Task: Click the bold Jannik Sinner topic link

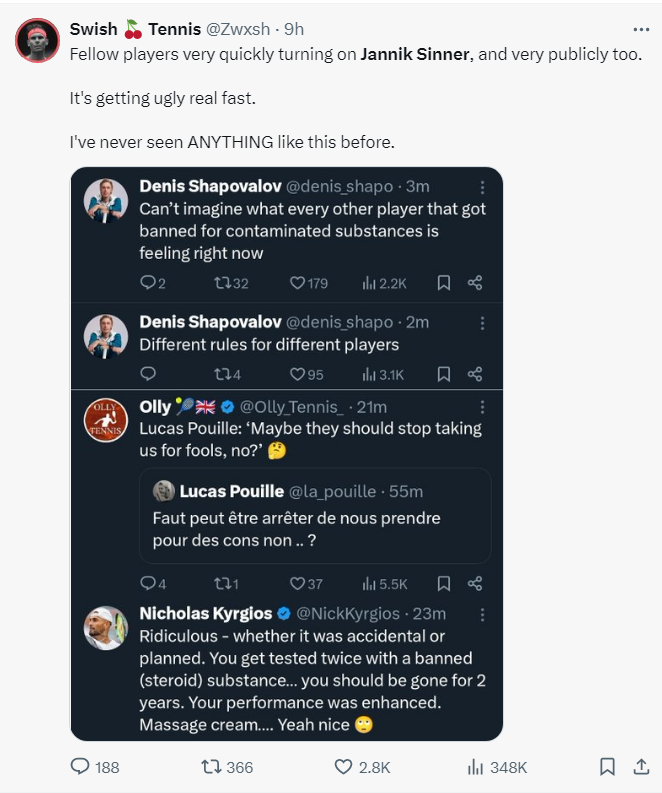Action: click(x=415, y=54)
